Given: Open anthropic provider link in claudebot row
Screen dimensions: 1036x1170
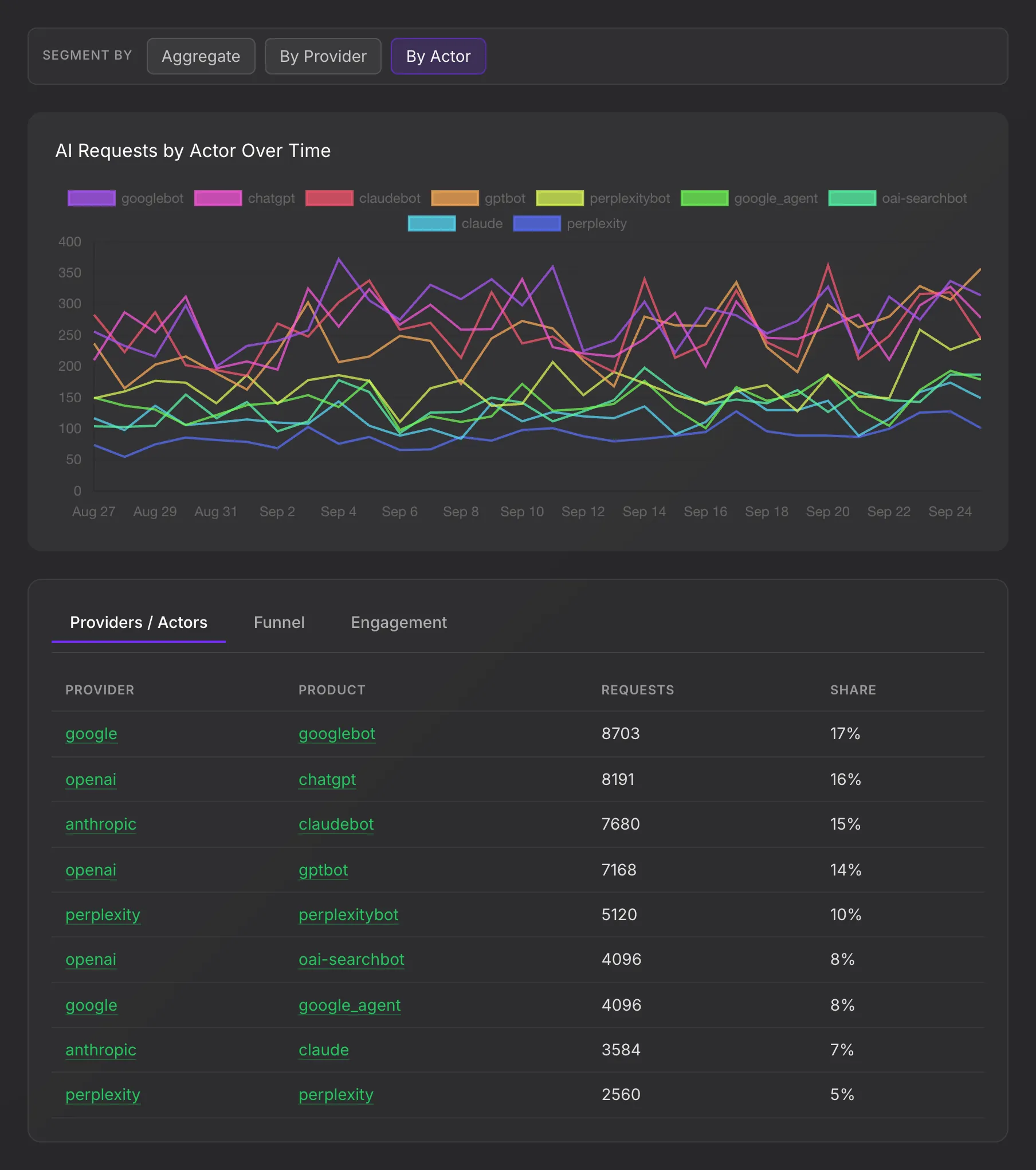Looking at the screenshot, I should pyautogui.click(x=101, y=825).
